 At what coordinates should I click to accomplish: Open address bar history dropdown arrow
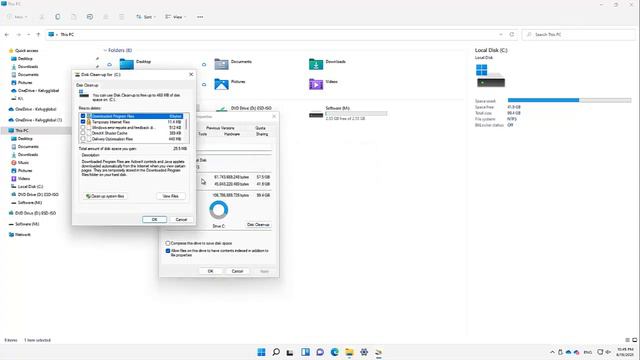501,35
